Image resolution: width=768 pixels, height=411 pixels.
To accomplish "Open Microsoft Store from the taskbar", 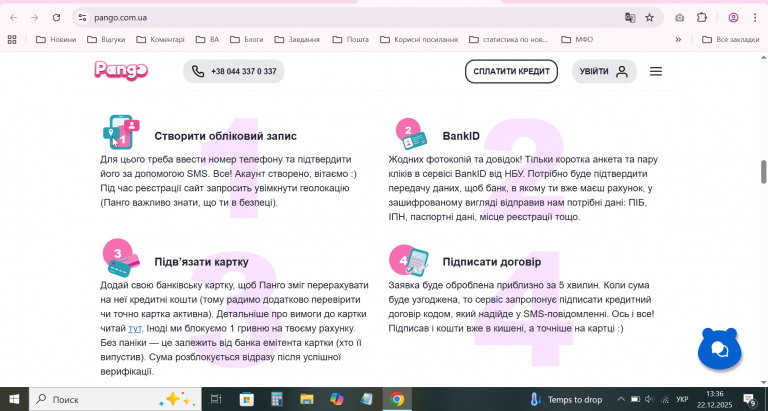I will pos(246,399).
